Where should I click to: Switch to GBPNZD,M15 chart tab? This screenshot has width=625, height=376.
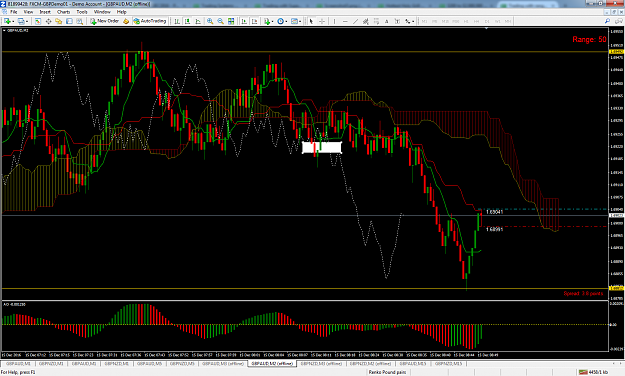coord(448,364)
